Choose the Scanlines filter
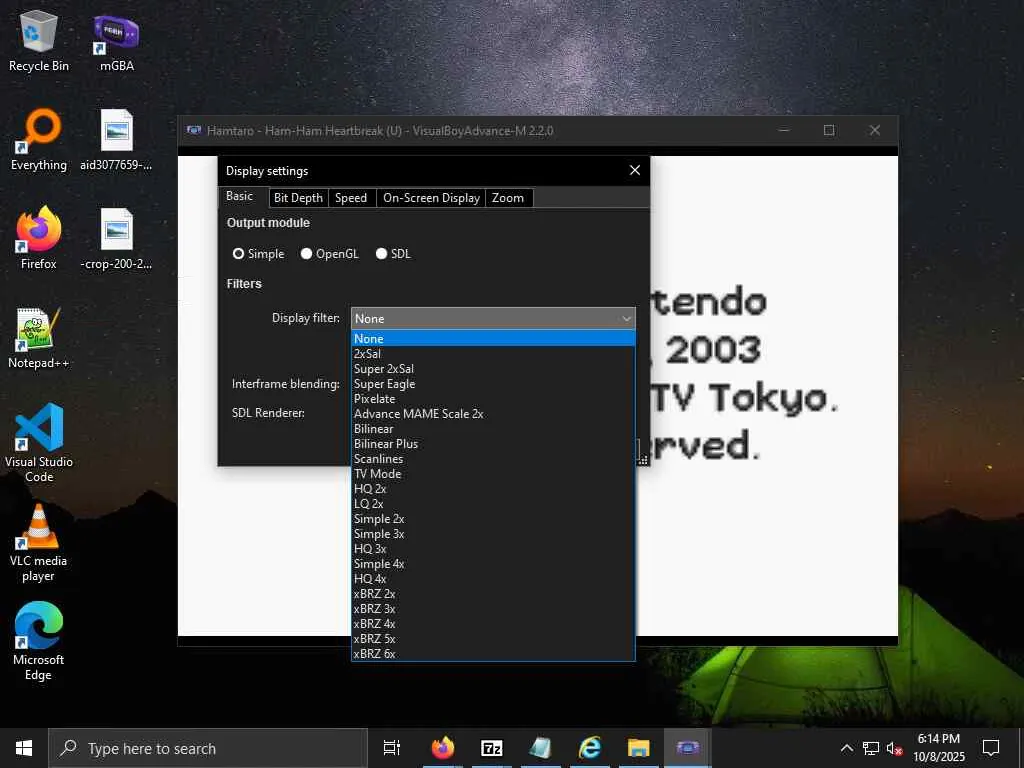Screen dimensions: 1024x768 click(x=493, y=458)
